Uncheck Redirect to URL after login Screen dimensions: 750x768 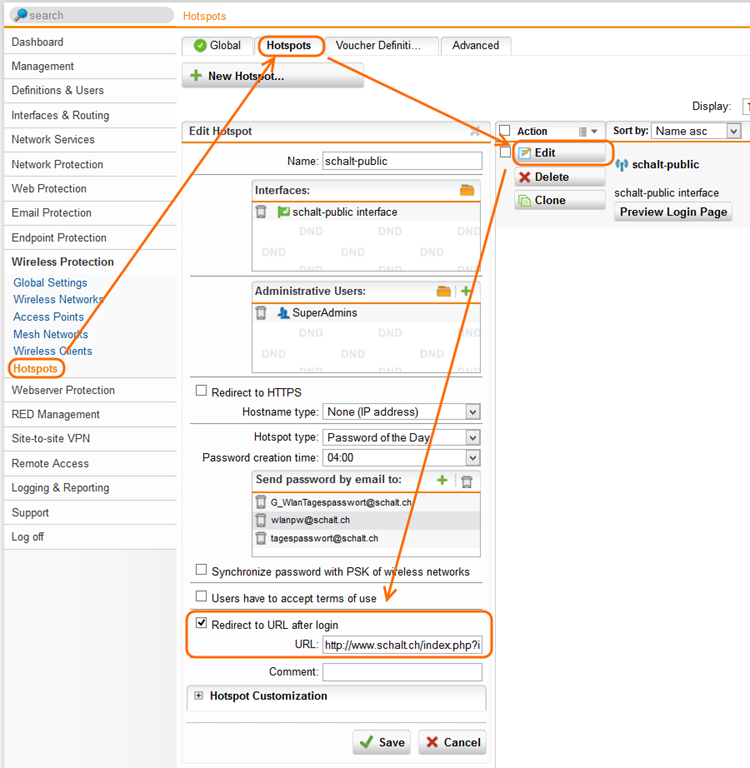click(202, 624)
